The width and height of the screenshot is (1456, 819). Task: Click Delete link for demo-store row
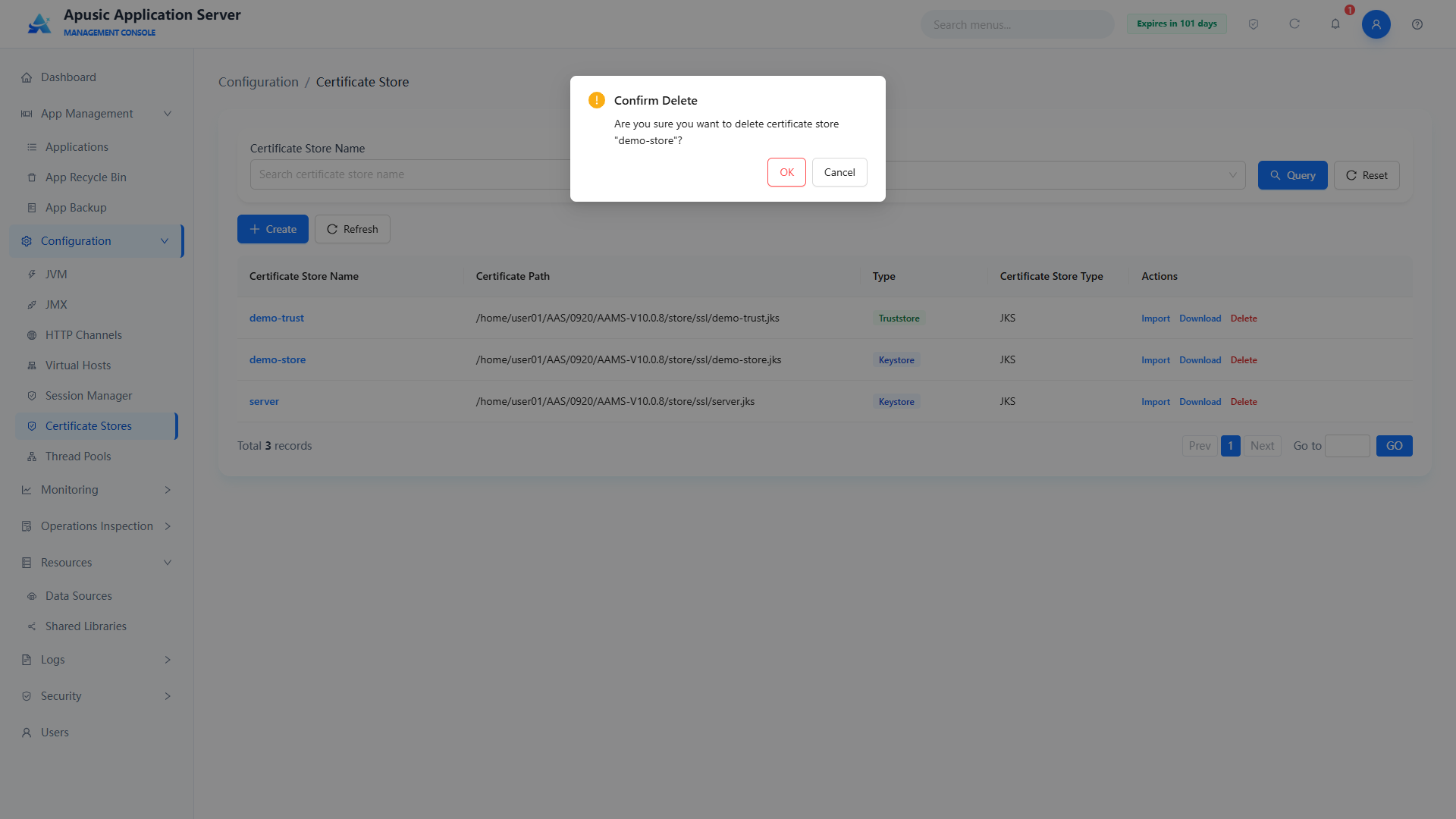1244,360
